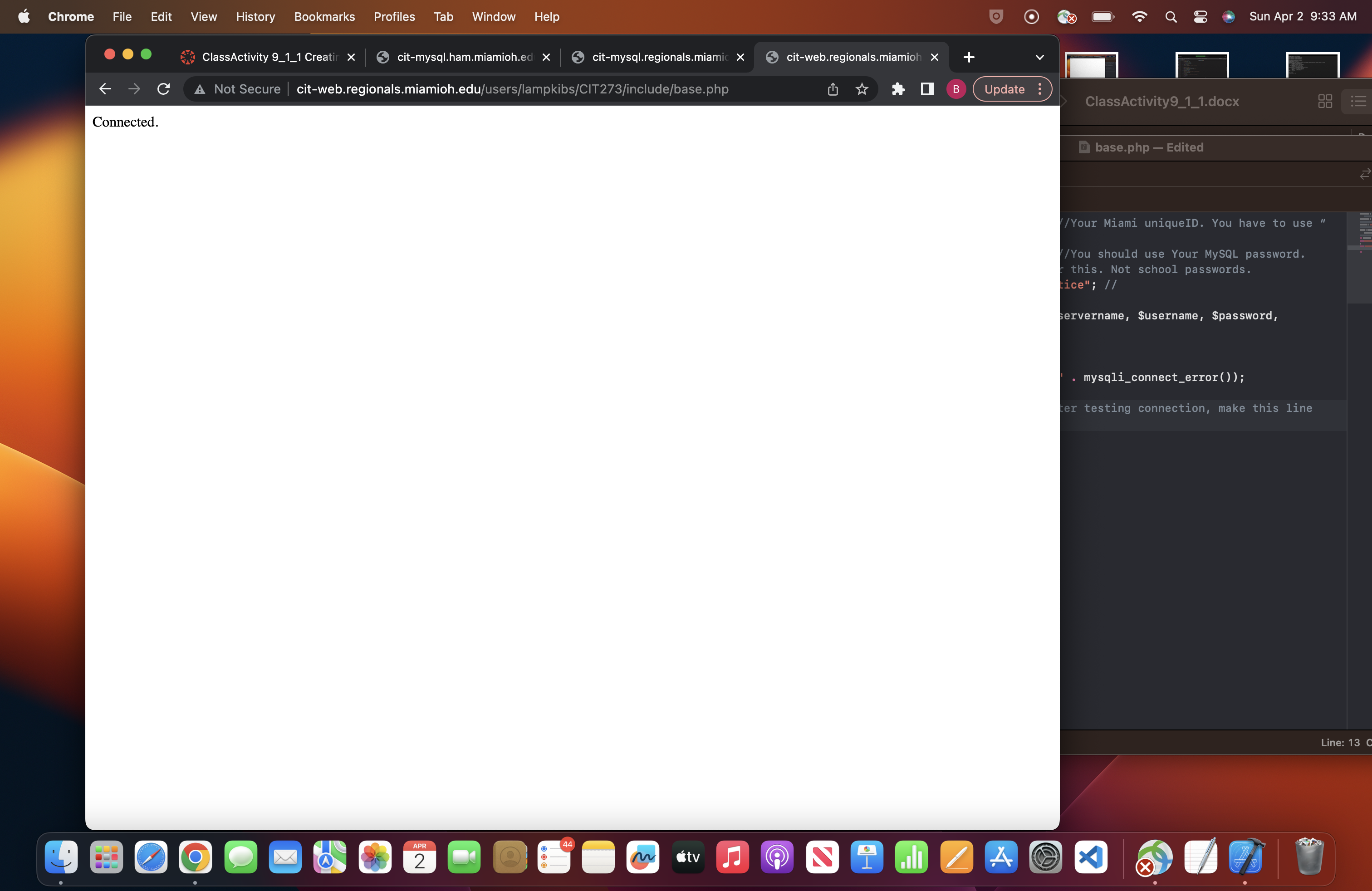1372x891 pixels.
Task: Bookmark this page with the star icon
Action: (862, 89)
